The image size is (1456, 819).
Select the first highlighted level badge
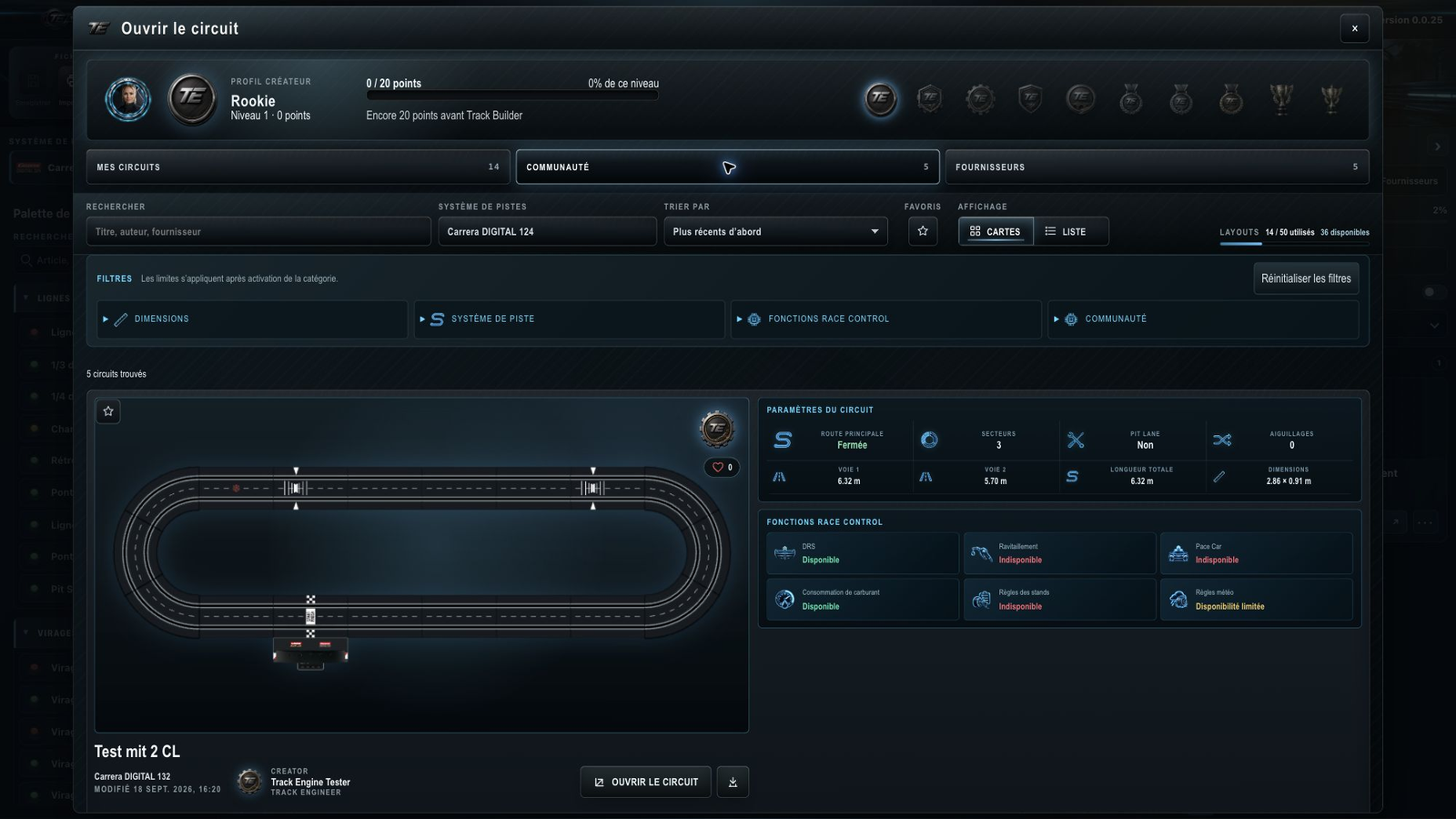pos(880,98)
